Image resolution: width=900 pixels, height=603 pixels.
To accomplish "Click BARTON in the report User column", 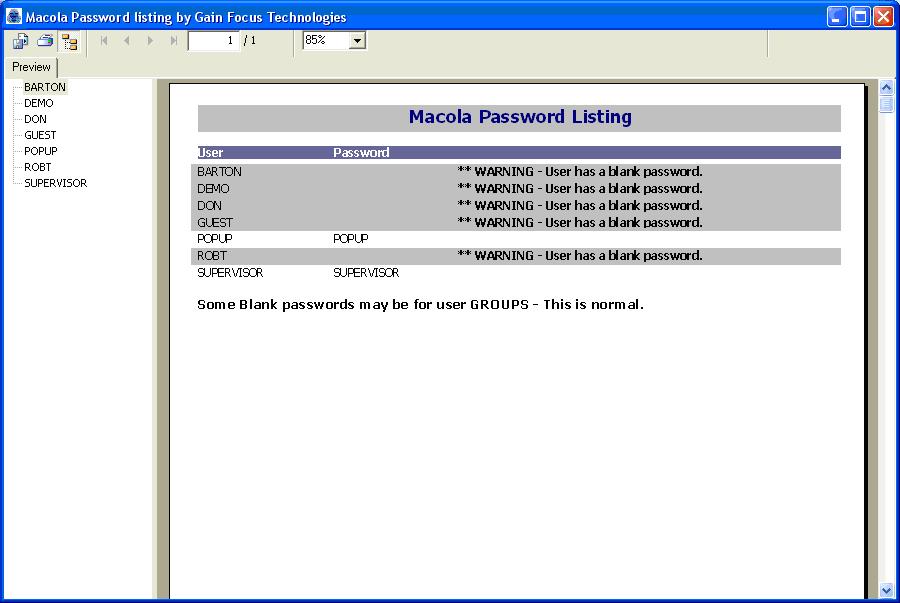I will (219, 172).
